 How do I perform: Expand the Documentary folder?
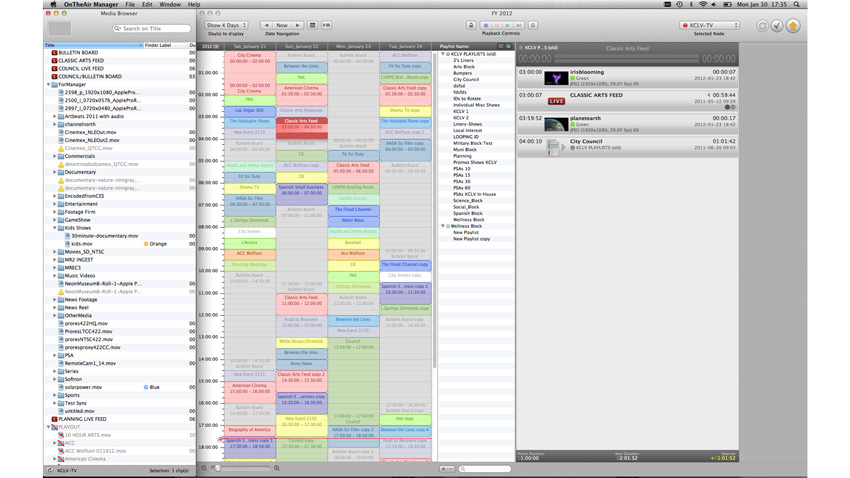[x=54, y=172]
